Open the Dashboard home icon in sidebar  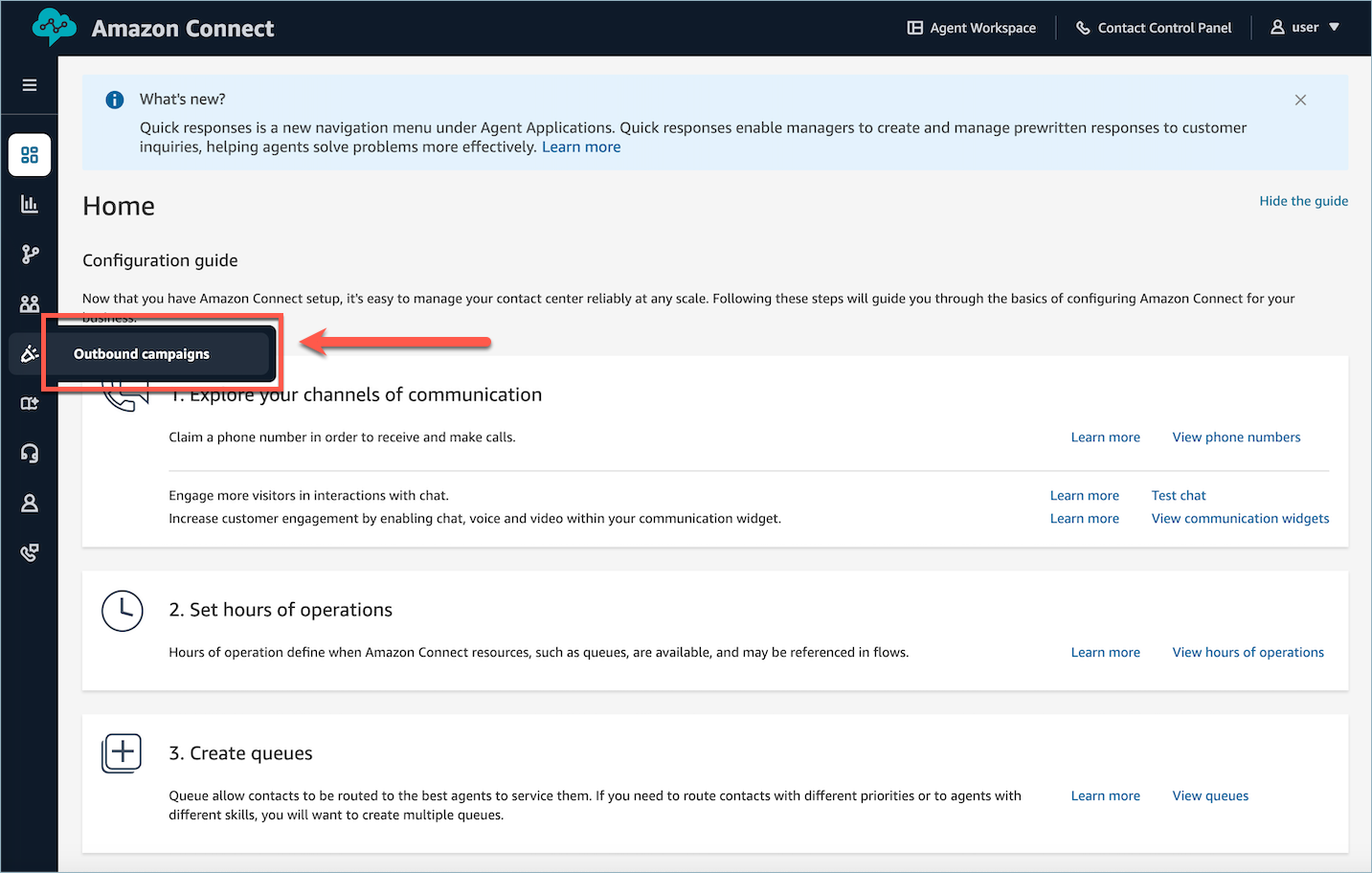pyautogui.click(x=30, y=154)
